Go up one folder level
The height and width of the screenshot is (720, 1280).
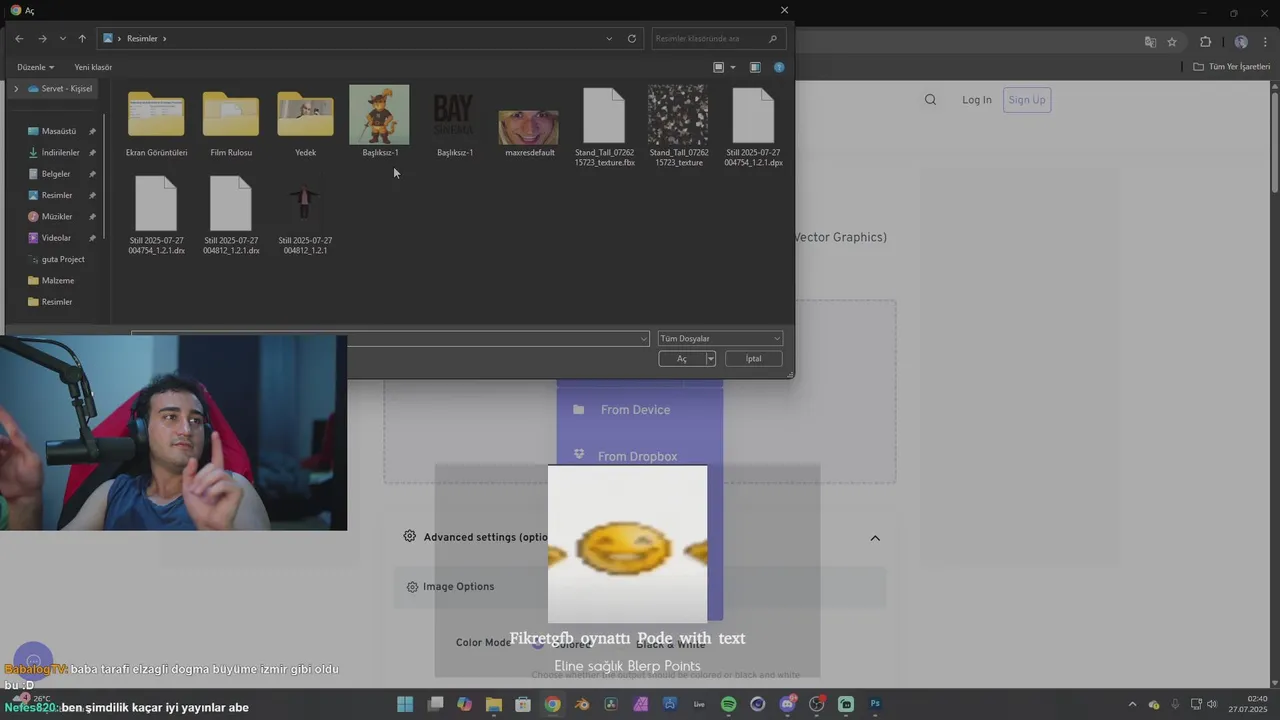[82, 38]
